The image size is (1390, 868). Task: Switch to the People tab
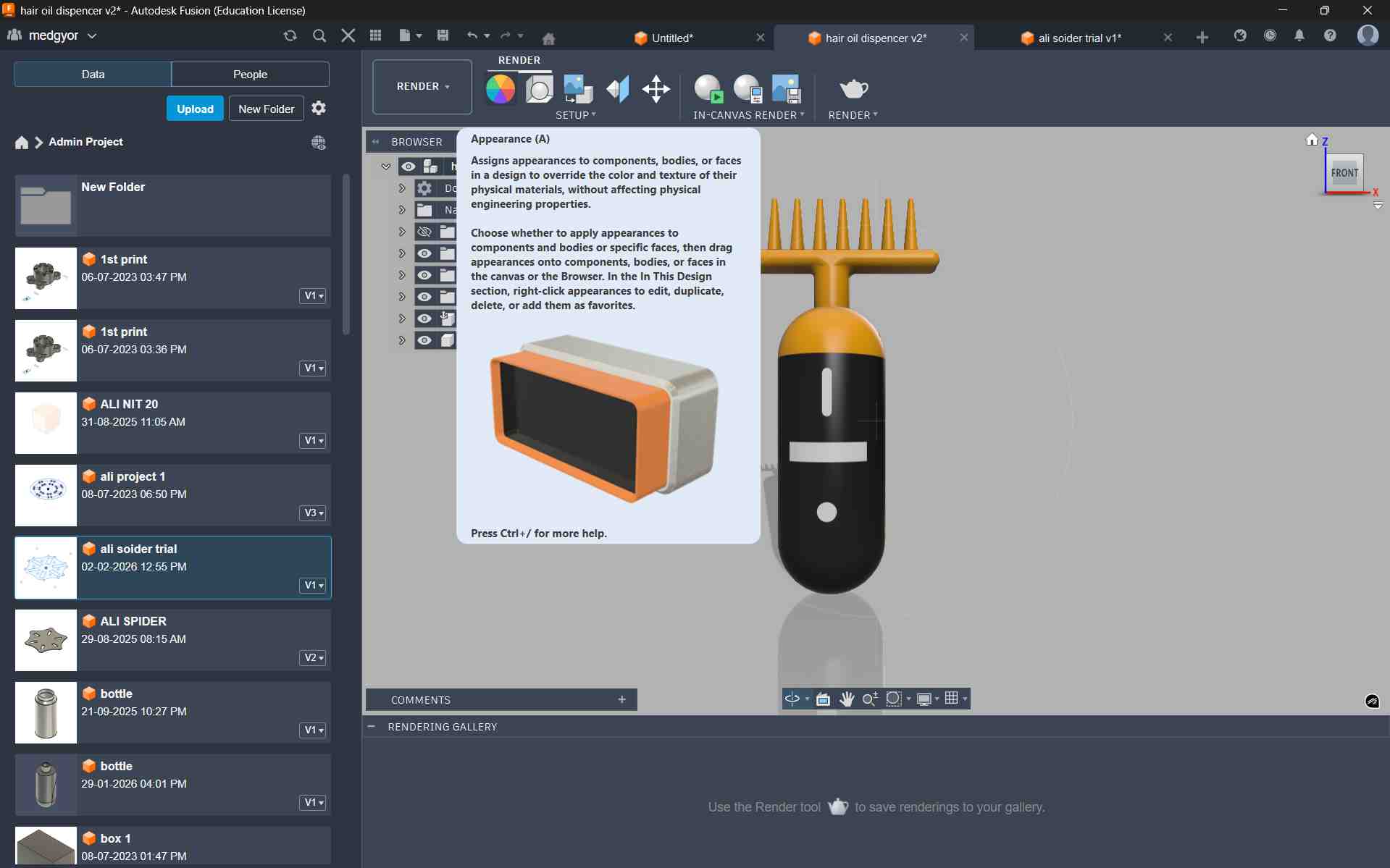point(250,74)
